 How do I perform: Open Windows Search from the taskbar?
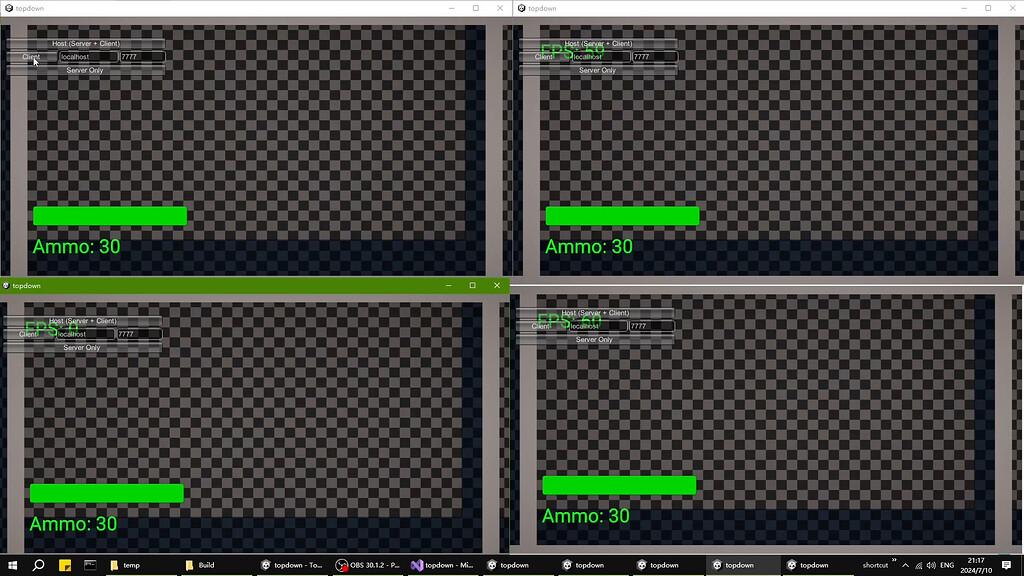coord(38,565)
